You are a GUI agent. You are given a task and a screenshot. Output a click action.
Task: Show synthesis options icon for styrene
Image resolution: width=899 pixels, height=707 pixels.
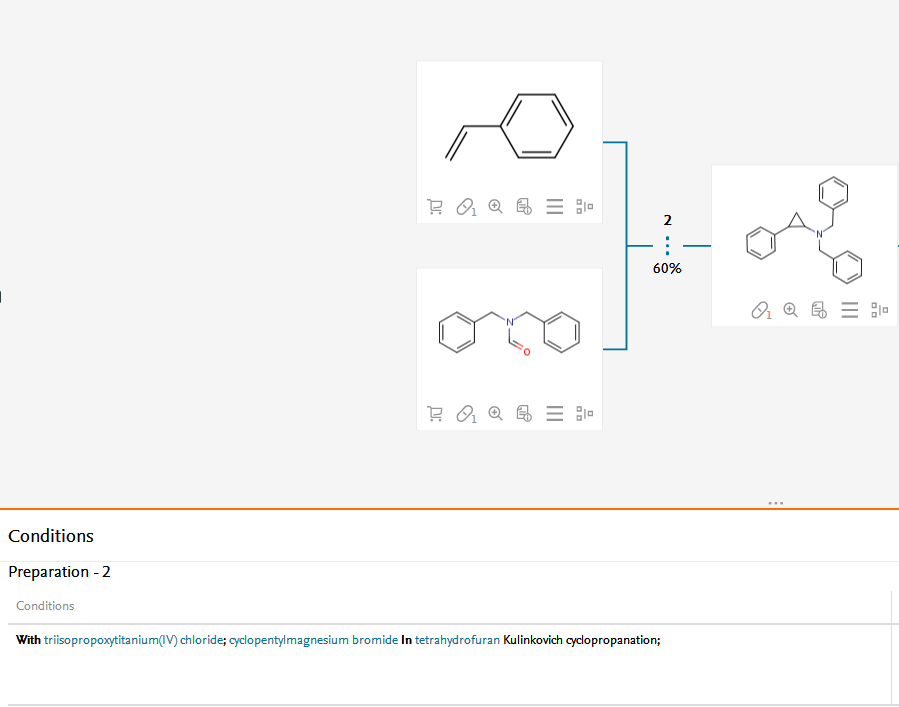click(x=585, y=207)
